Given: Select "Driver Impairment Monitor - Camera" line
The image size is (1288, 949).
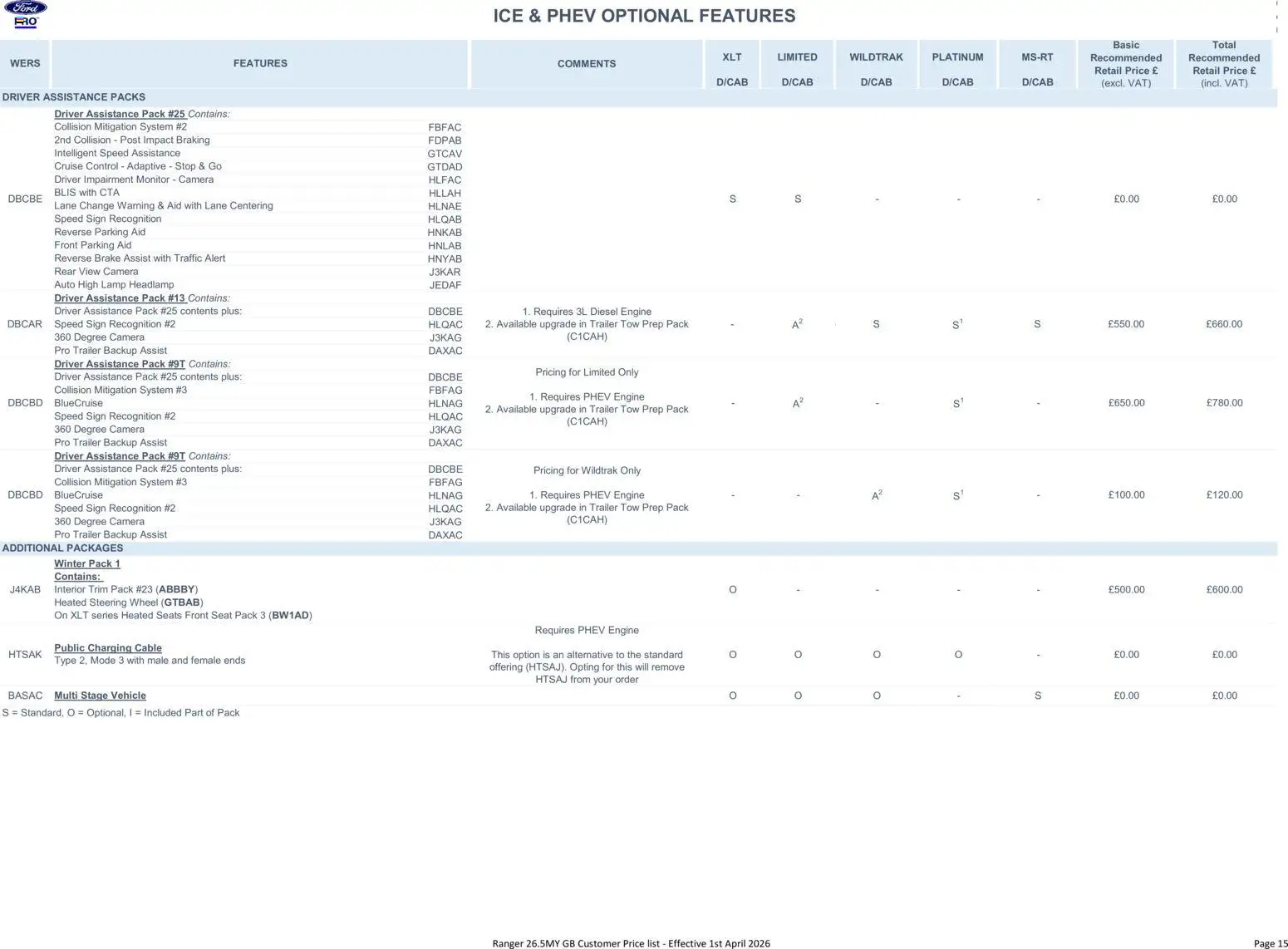Looking at the screenshot, I should pyautogui.click(x=134, y=179).
